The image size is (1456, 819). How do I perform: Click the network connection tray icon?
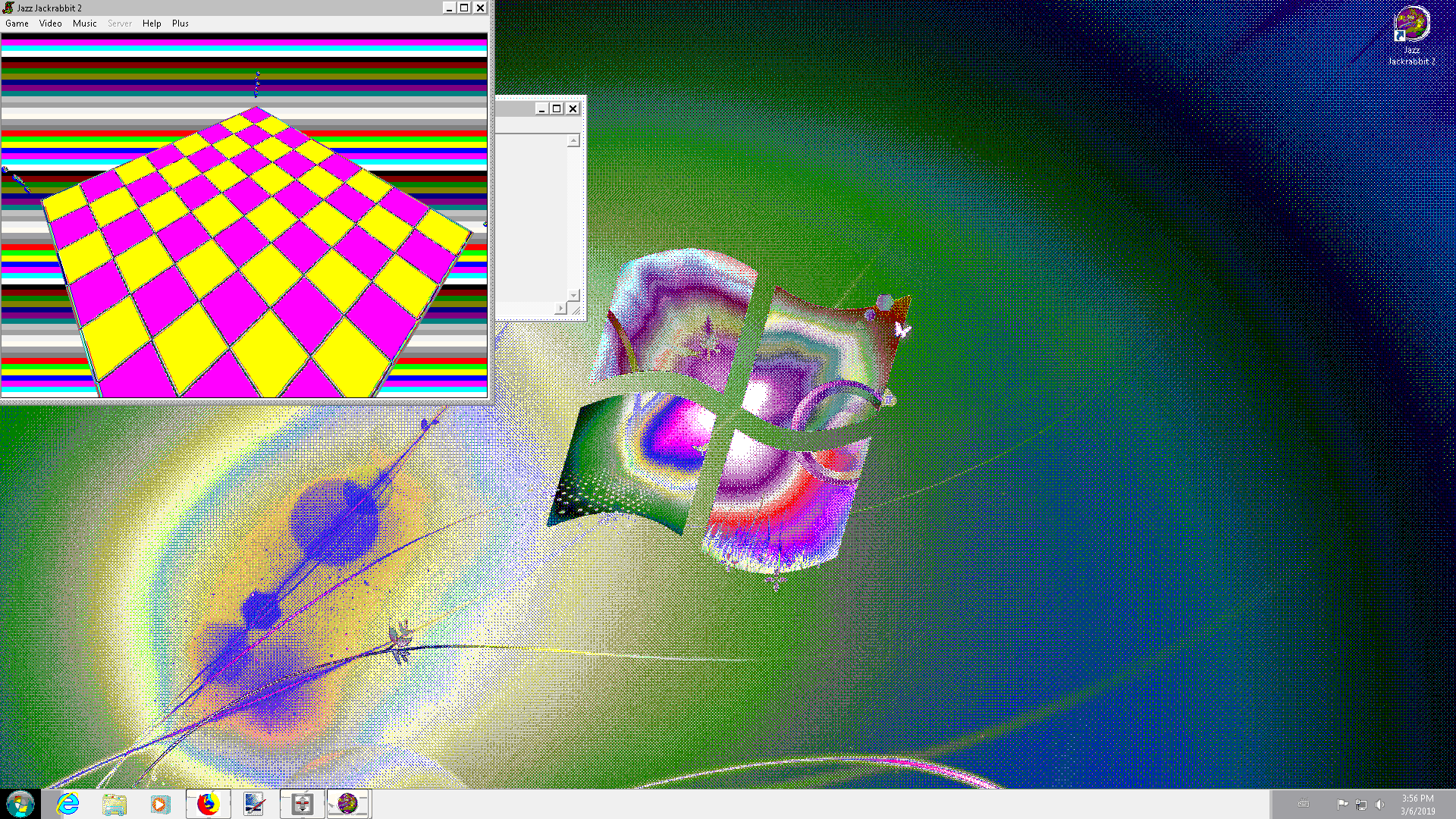(1361, 805)
